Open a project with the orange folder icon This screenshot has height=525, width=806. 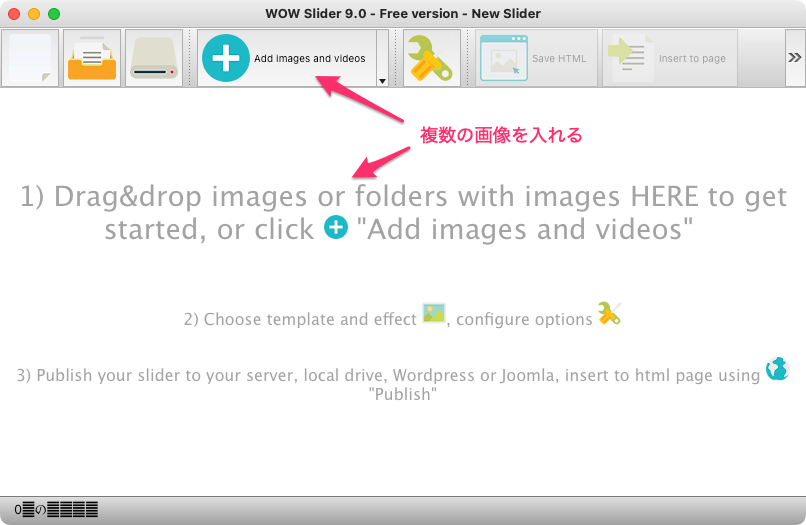point(92,58)
